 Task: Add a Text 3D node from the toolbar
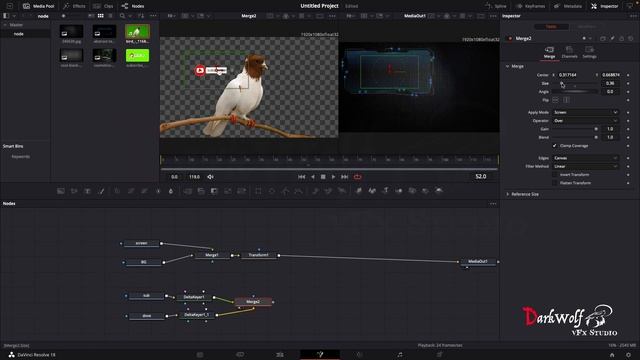pyautogui.click(x=385, y=191)
